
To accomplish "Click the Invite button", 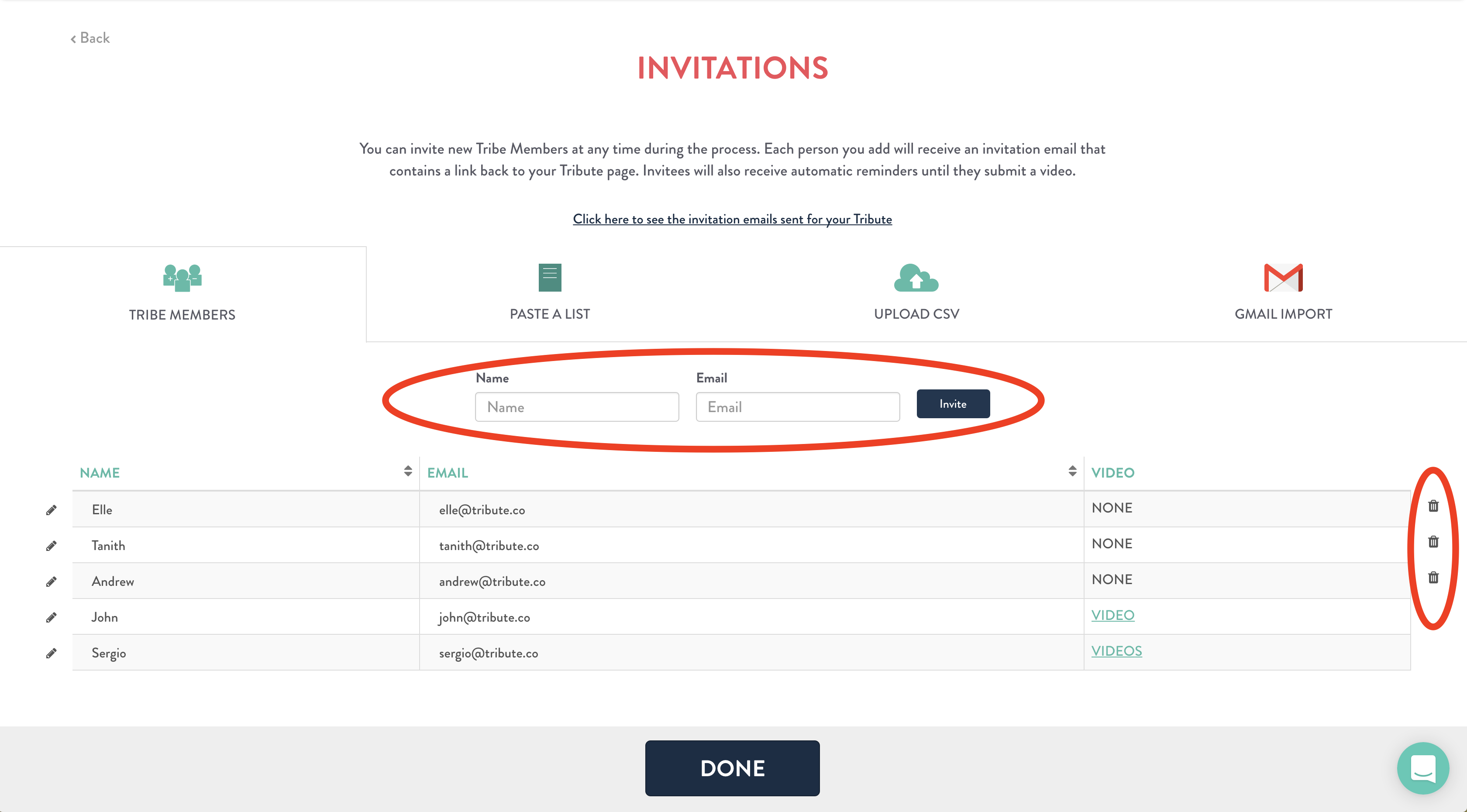I will [x=953, y=404].
